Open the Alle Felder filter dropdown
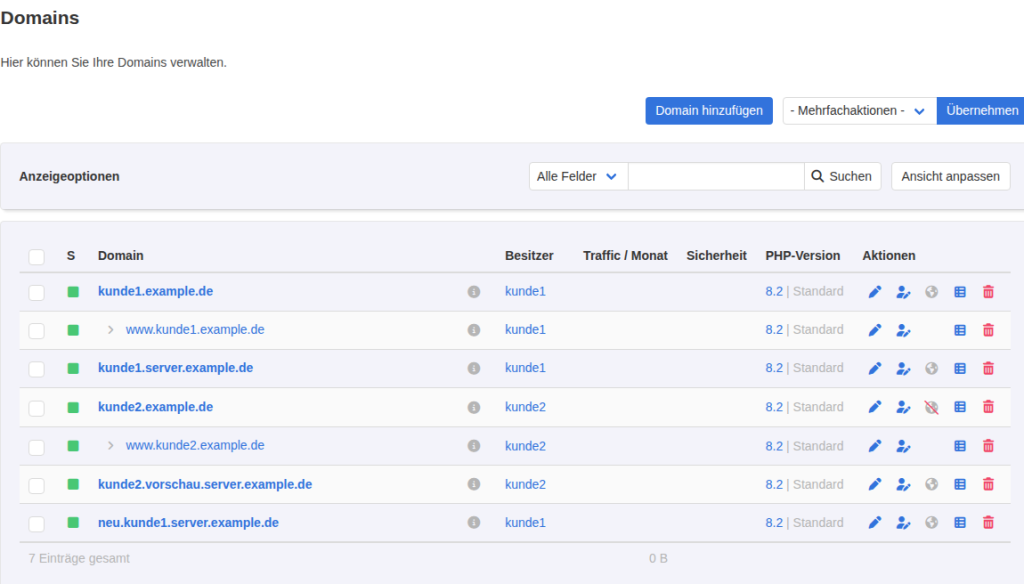 tap(579, 176)
